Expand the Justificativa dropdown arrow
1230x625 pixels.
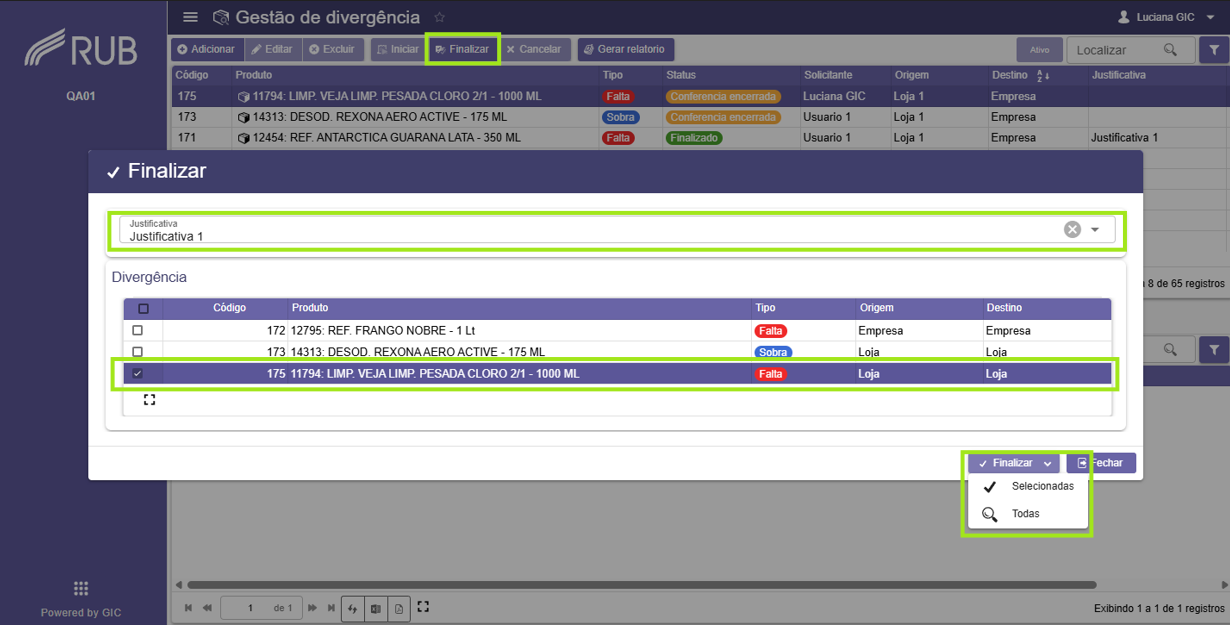coord(1095,230)
